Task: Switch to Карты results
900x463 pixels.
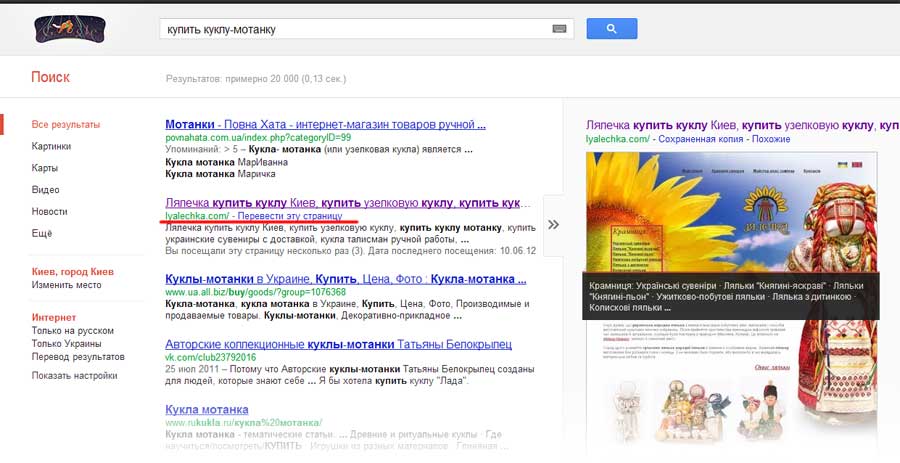Action: [x=45, y=168]
